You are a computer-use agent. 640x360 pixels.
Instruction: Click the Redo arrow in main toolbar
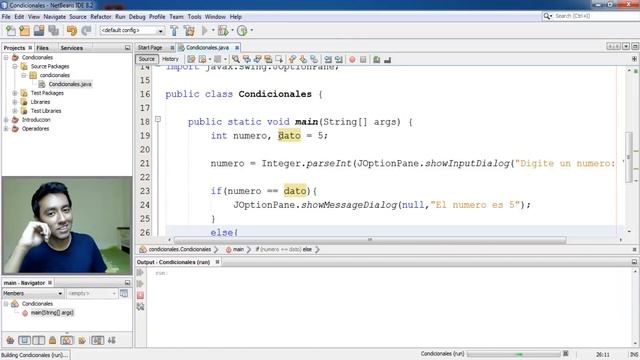coord(86,31)
